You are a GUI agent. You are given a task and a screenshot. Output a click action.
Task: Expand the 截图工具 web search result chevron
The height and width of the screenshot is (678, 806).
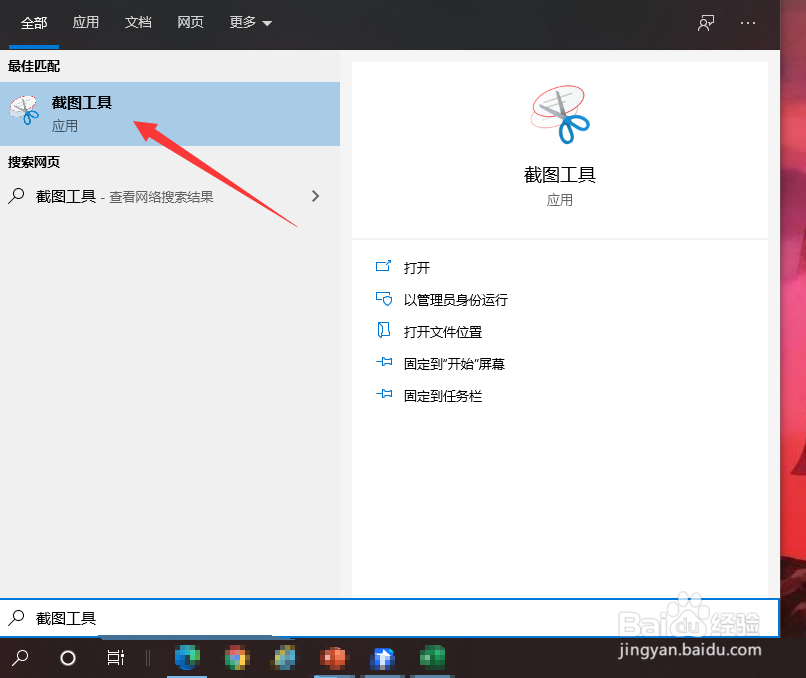click(x=316, y=196)
